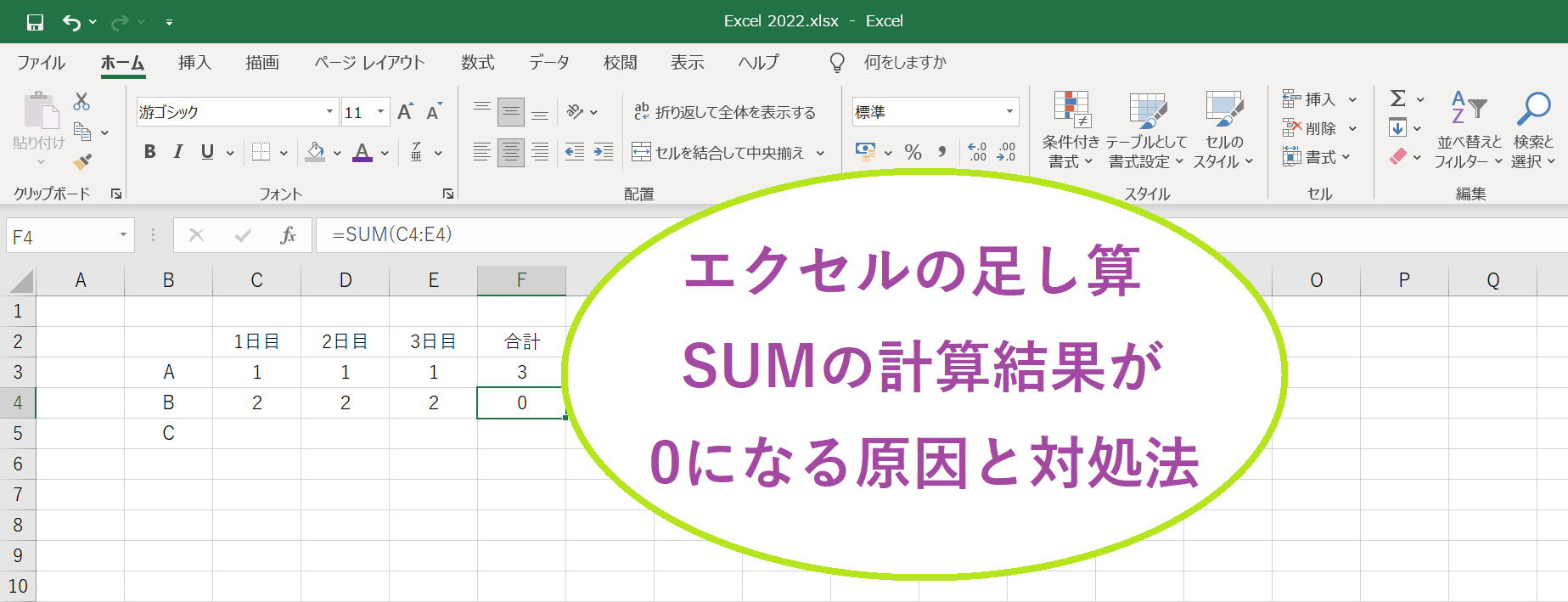
Task: Center cell text horizontally
Action: pos(511,153)
